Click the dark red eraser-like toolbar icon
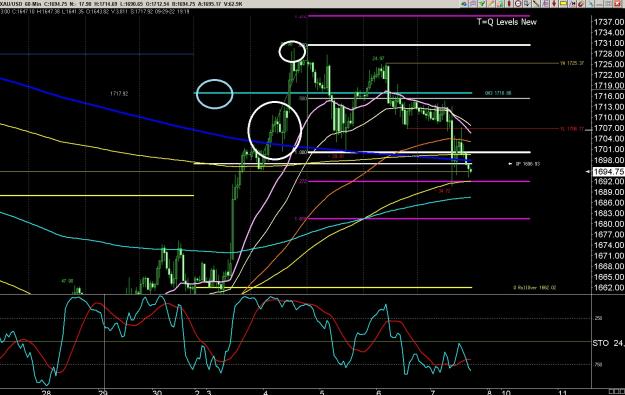 [581, 4]
